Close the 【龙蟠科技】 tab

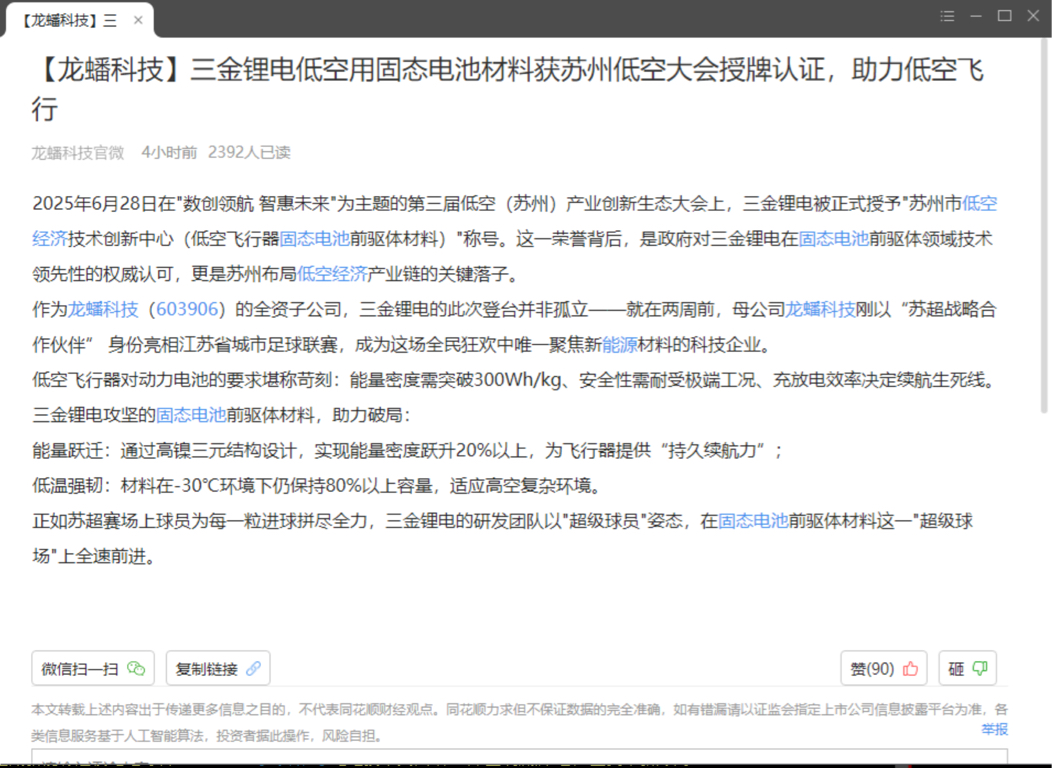138,20
